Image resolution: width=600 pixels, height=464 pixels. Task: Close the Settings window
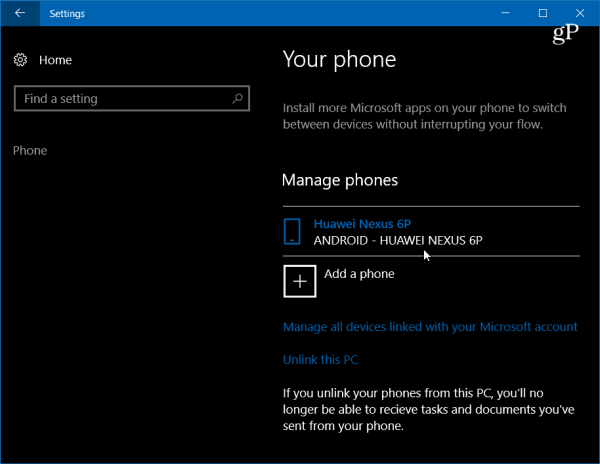tap(580, 13)
